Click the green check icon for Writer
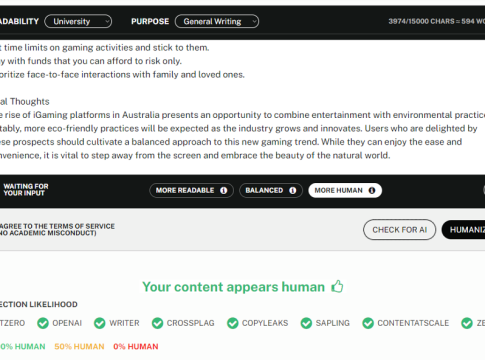Image resolution: width=485 pixels, height=360 pixels. 100,323
